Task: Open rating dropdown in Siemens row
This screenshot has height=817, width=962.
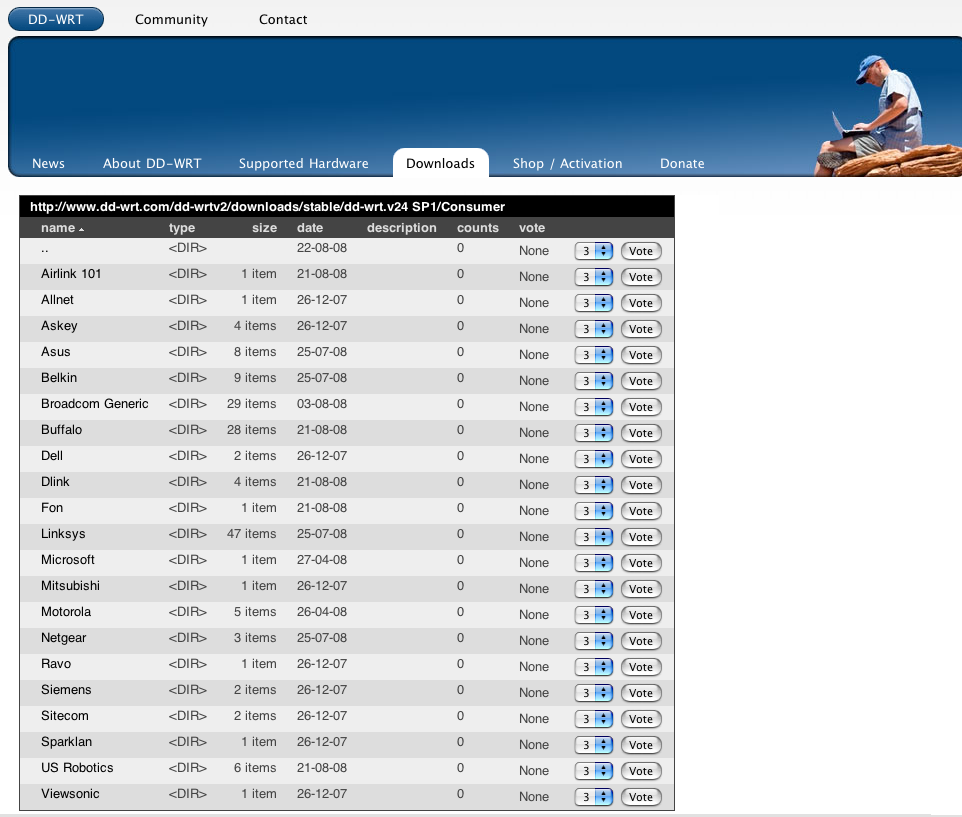Action: coord(593,693)
